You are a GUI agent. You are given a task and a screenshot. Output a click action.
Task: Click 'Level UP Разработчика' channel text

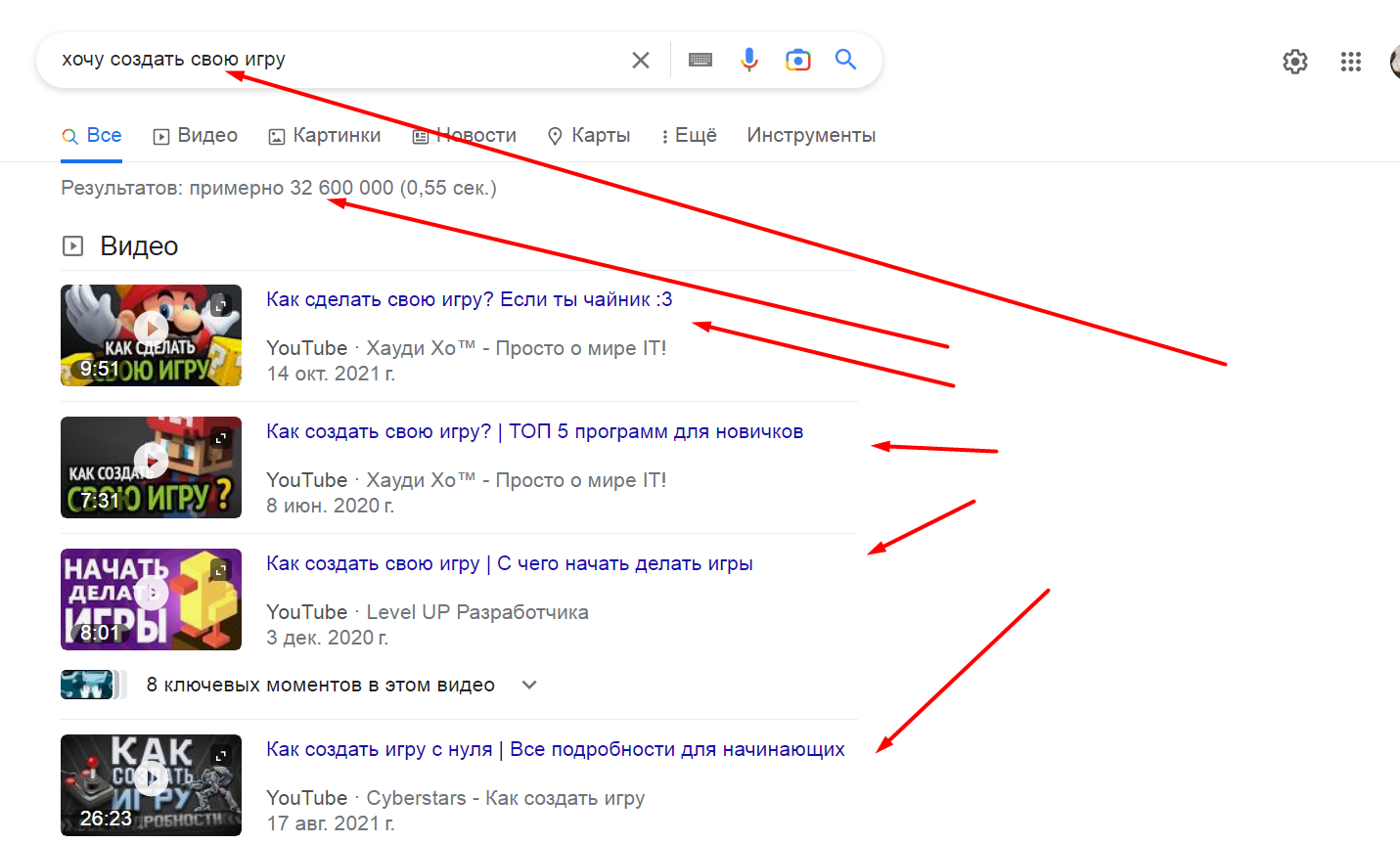click(477, 612)
